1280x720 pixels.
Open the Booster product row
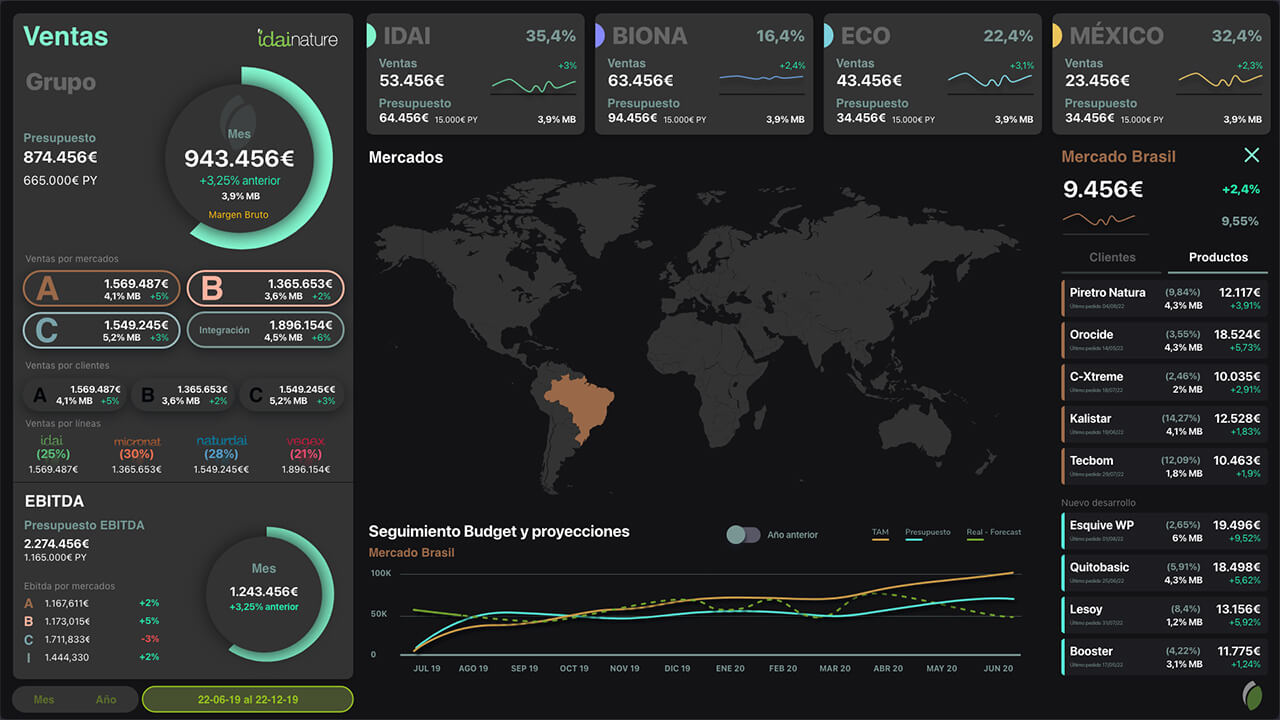(x=1164, y=656)
